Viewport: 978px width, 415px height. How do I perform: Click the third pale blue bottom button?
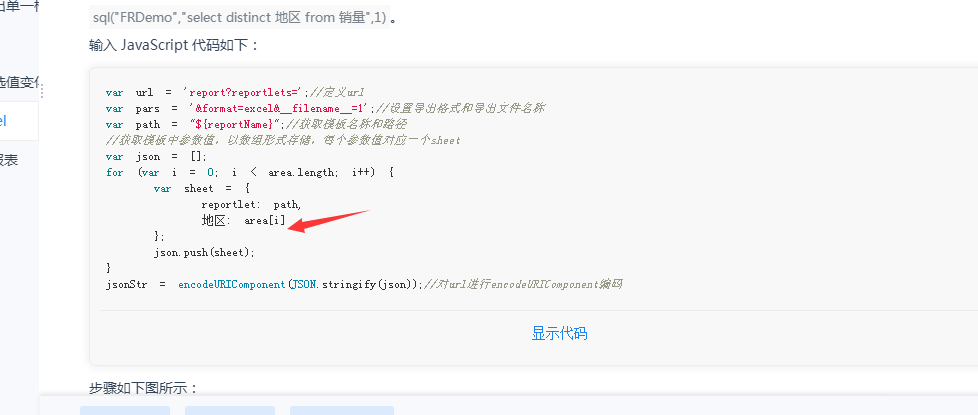(x=342, y=410)
